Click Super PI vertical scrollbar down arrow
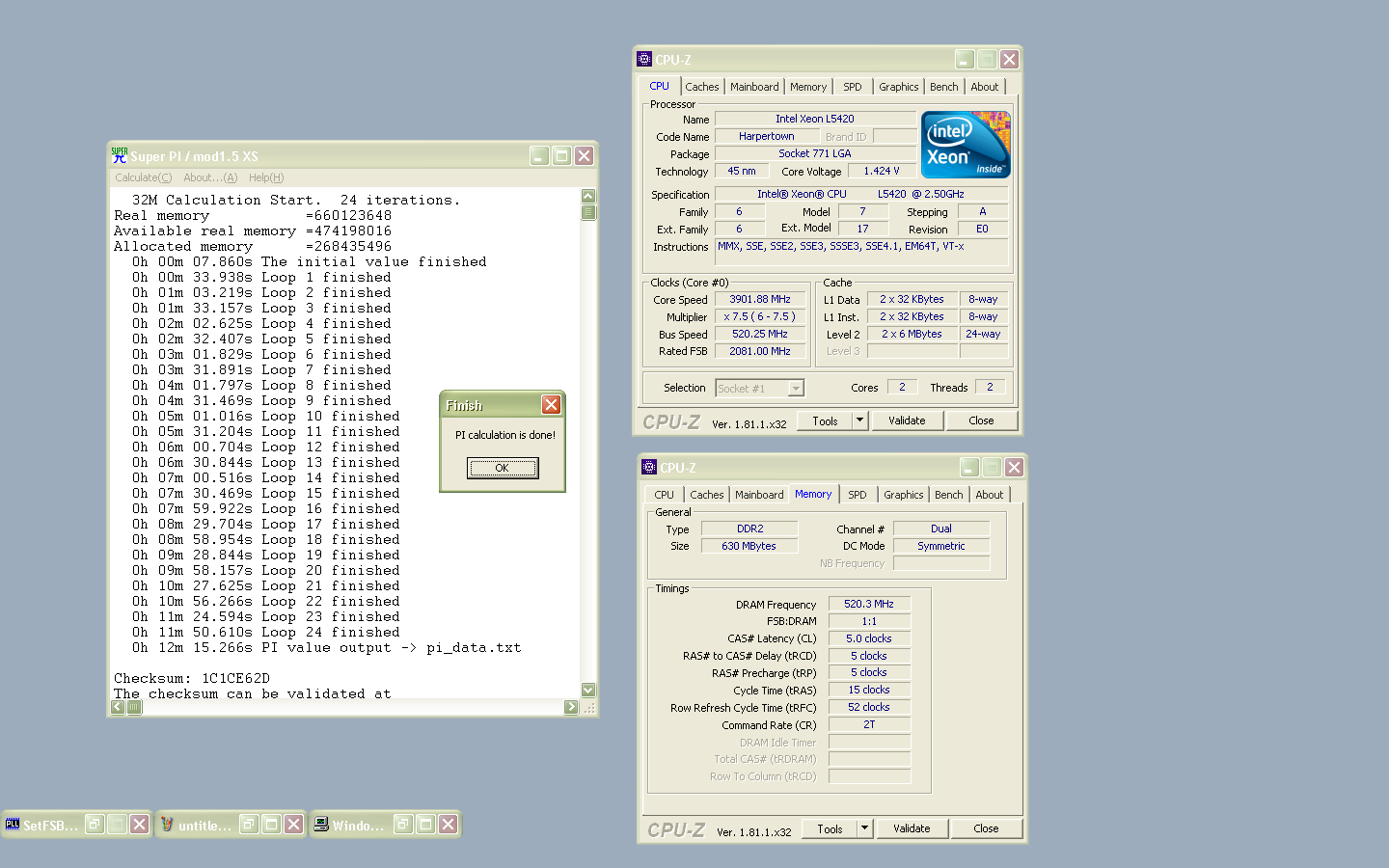The width and height of the screenshot is (1389, 868). (588, 690)
